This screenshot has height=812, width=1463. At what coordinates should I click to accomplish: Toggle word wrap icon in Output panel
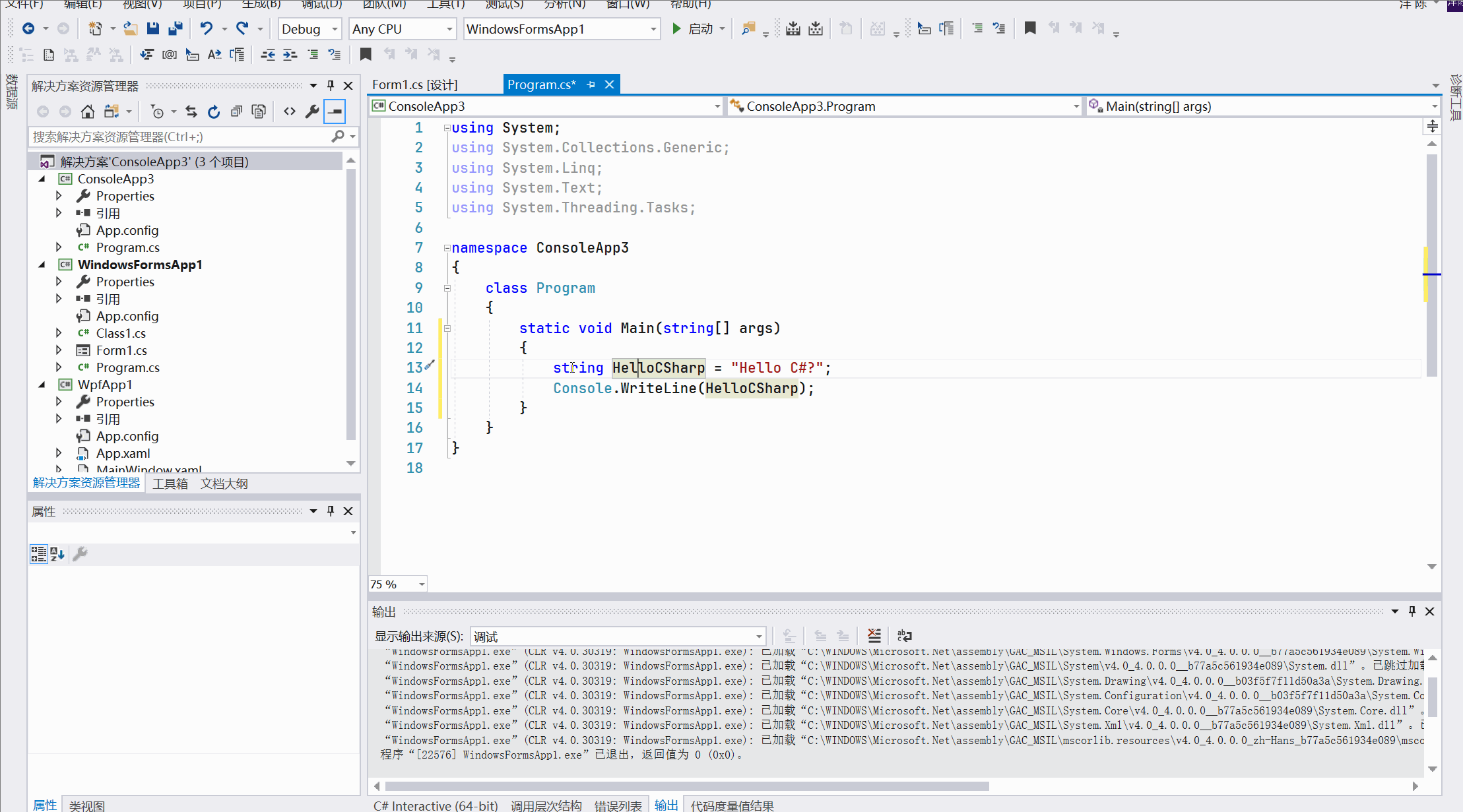(905, 636)
